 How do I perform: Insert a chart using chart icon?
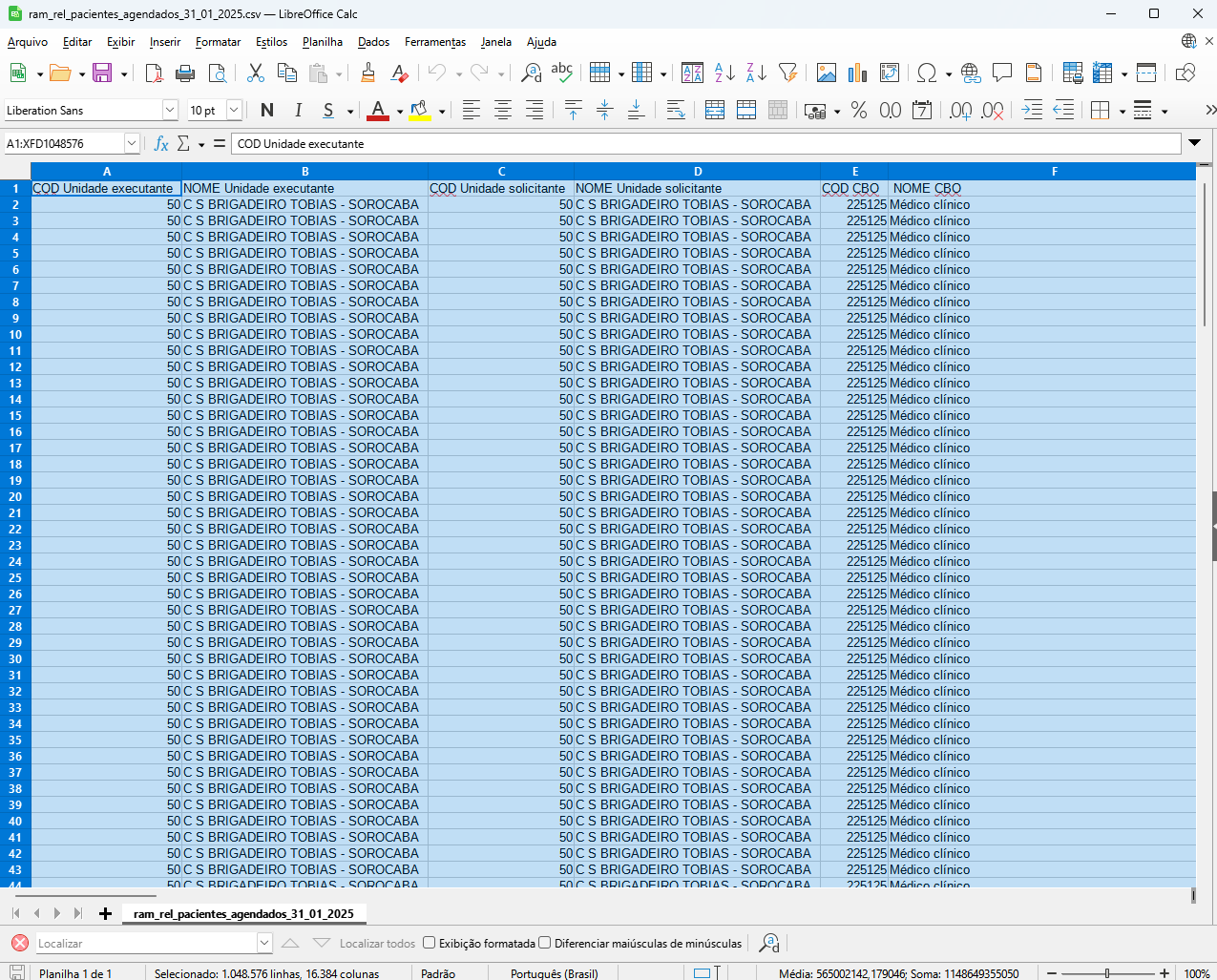(857, 73)
